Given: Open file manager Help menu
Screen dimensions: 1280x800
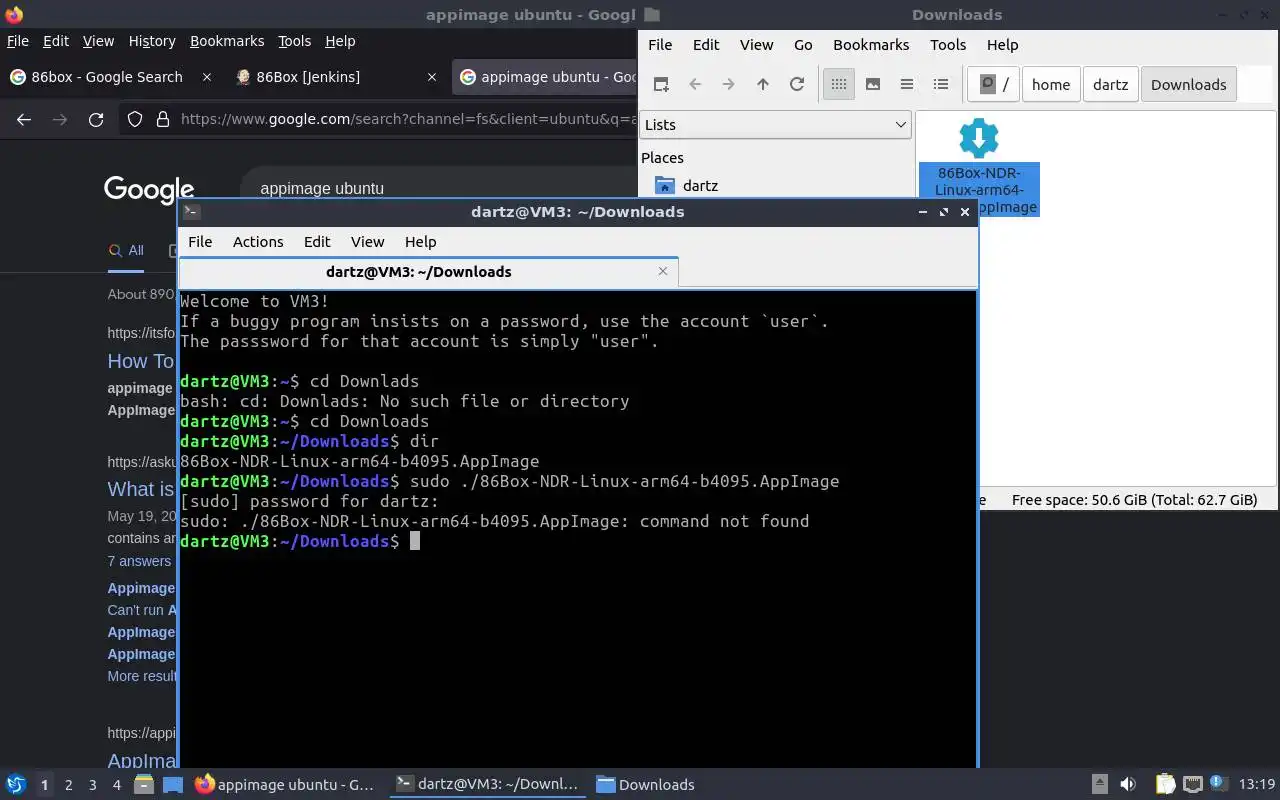Looking at the screenshot, I should tap(1002, 45).
